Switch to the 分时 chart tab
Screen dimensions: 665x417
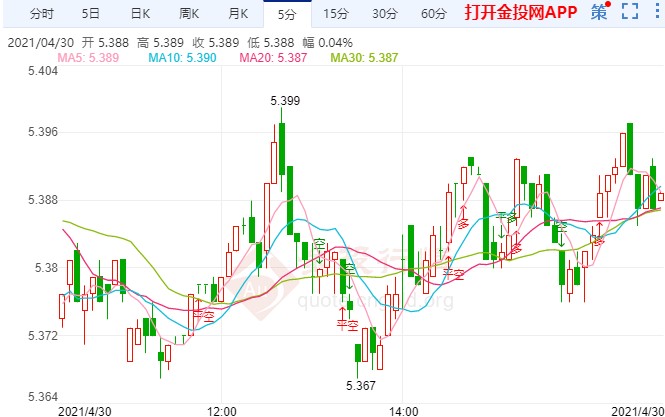pos(42,14)
